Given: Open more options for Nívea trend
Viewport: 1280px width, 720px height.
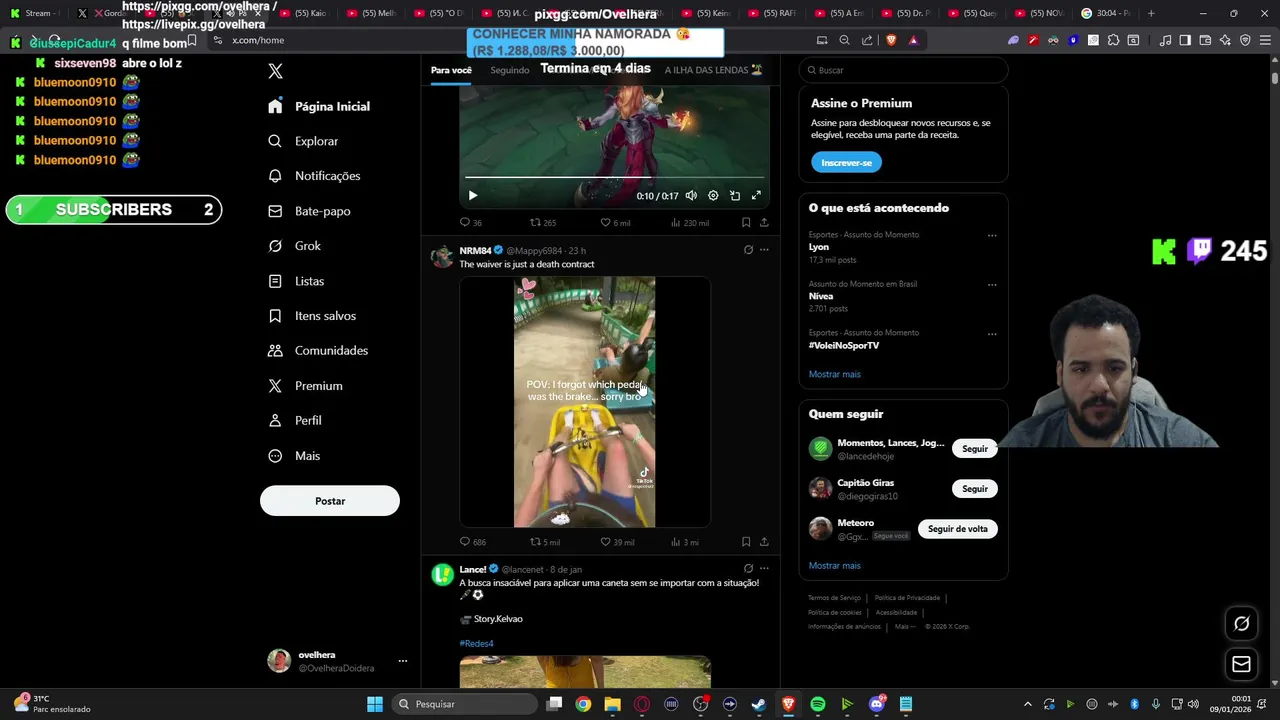Looking at the screenshot, I should (992, 285).
